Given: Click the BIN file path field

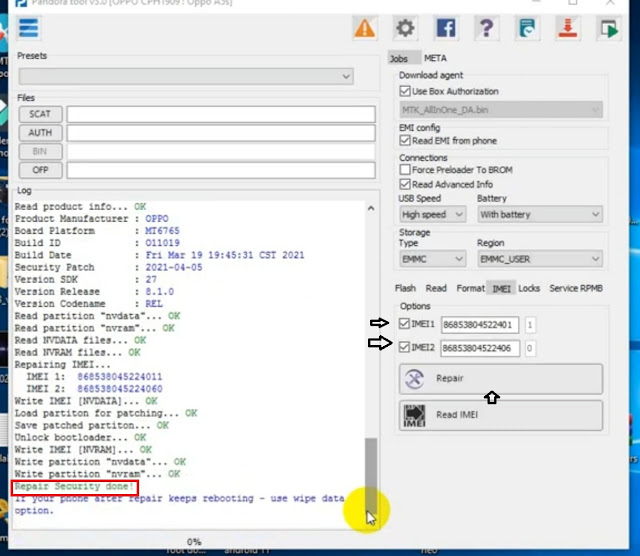Looking at the screenshot, I should click(221, 151).
